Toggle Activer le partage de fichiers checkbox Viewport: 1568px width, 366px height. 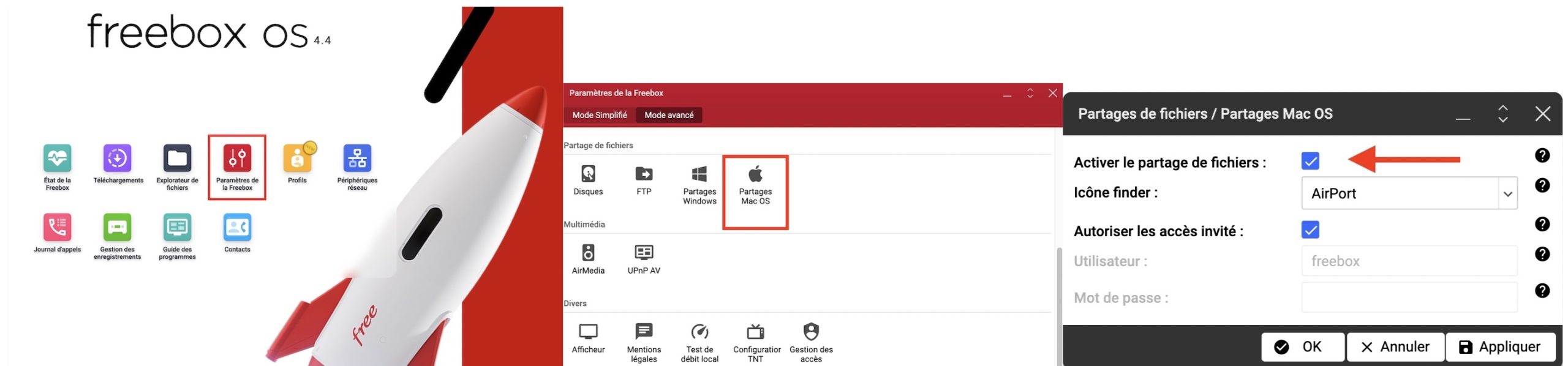tap(1310, 161)
